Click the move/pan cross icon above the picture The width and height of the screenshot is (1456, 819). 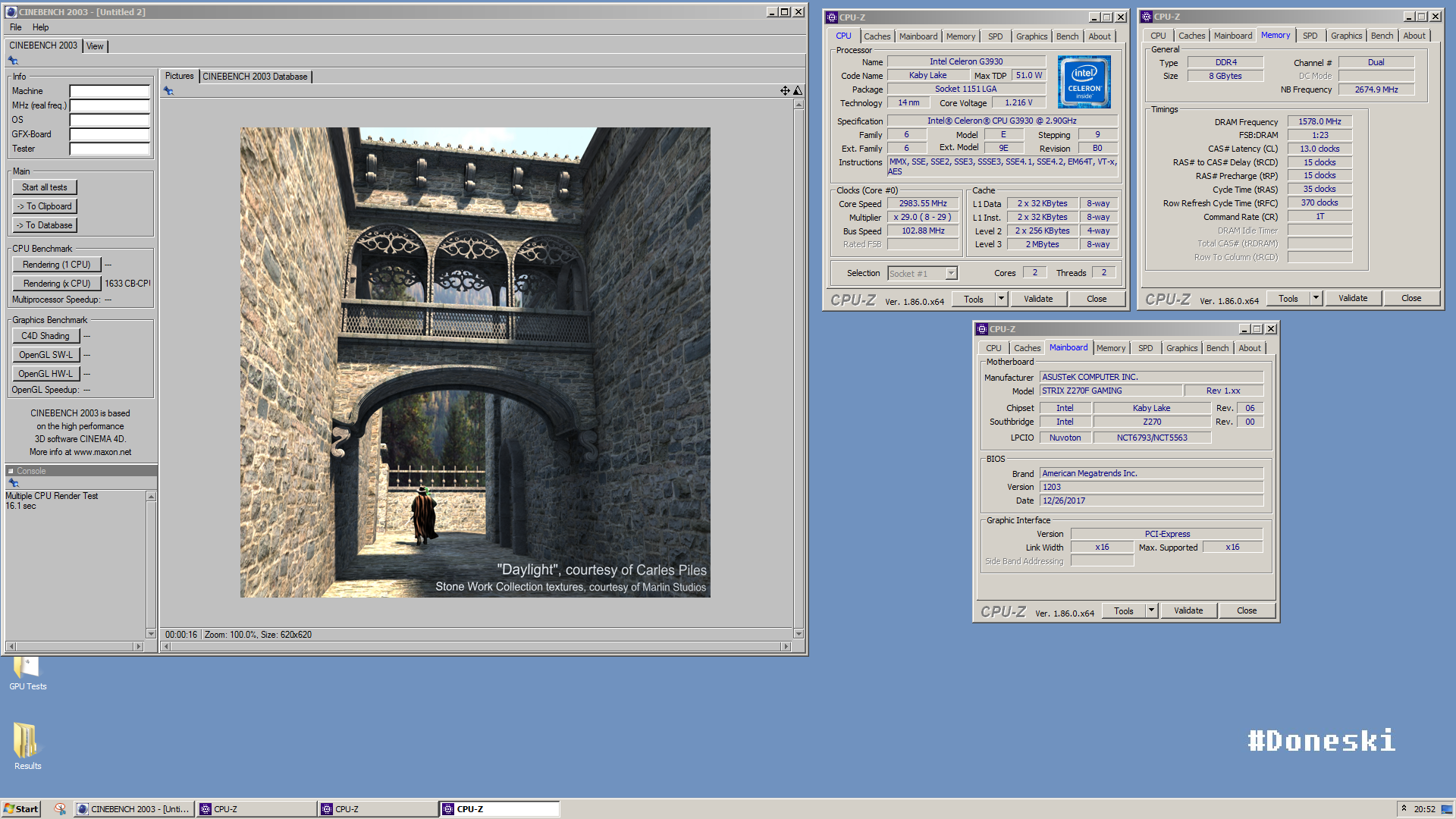(785, 91)
